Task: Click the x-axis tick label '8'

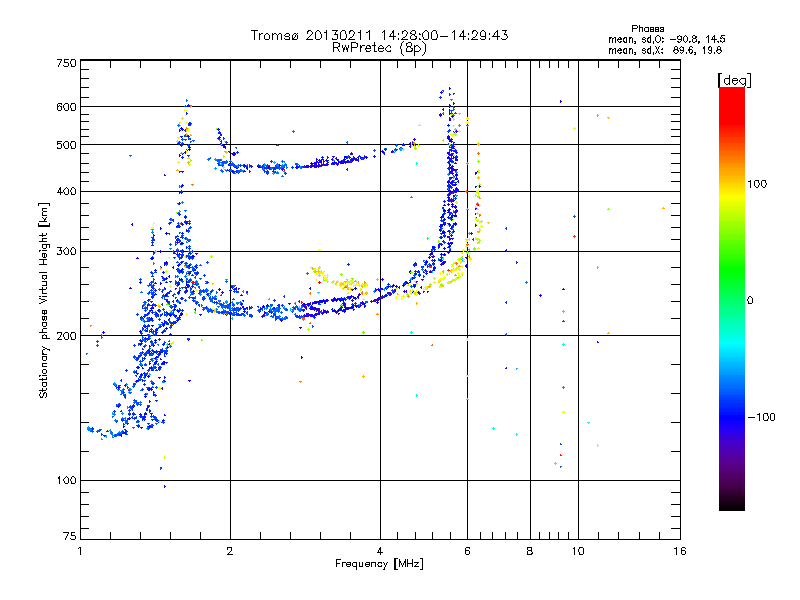Action: click(530, 551)
